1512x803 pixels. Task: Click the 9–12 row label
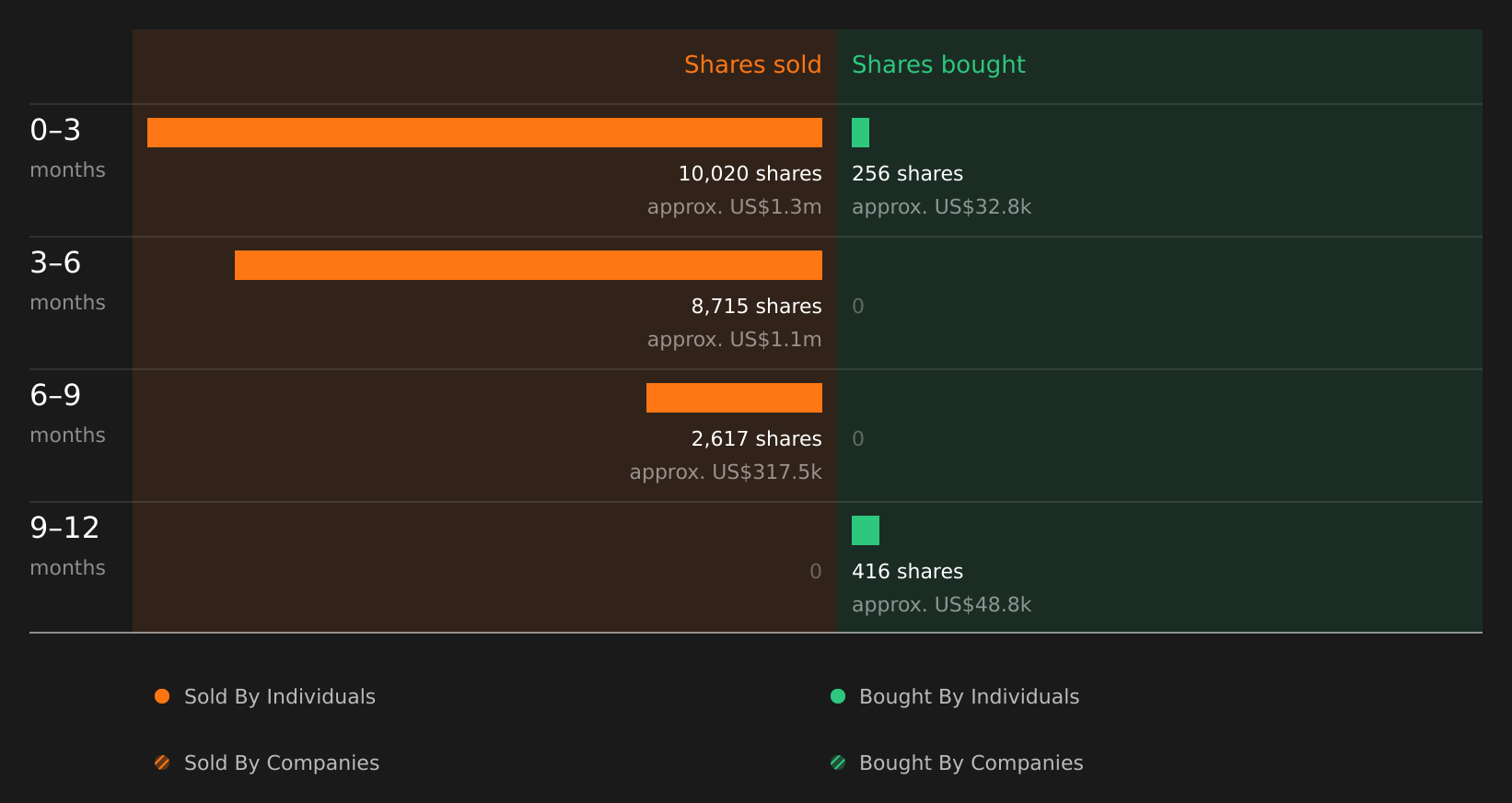[64, 528]
